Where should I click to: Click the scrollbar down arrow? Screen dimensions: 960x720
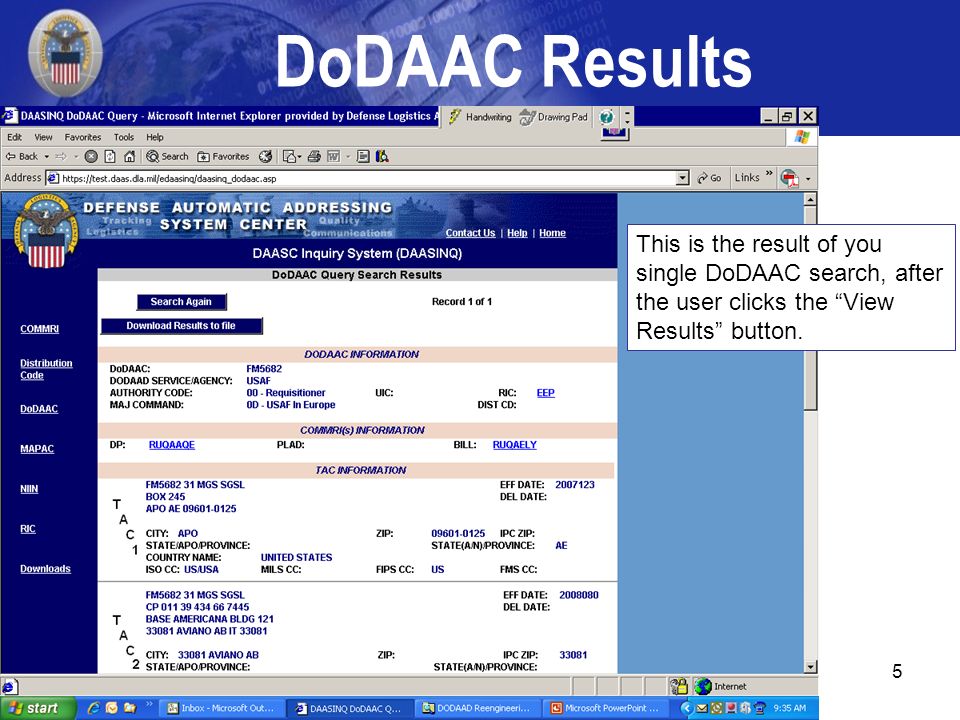[810, 667]
